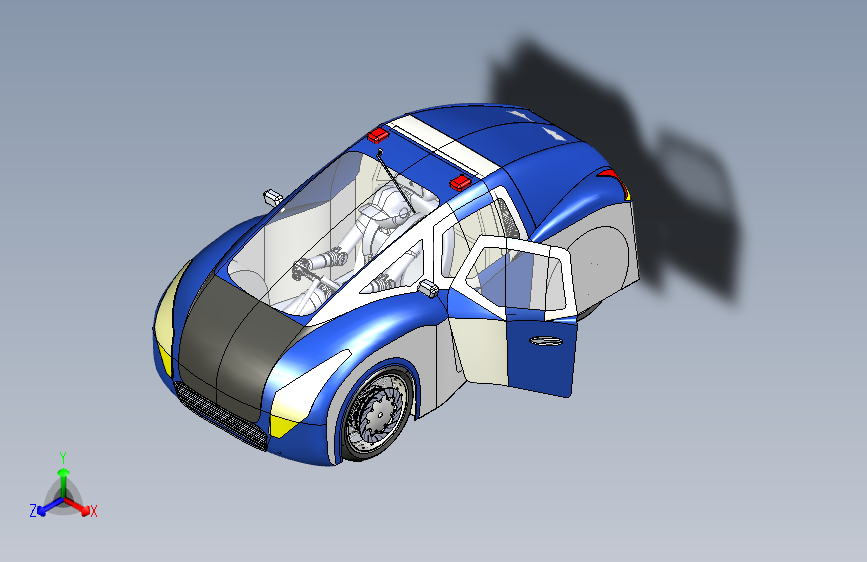Select the front grille mesh

pos(220,416)
